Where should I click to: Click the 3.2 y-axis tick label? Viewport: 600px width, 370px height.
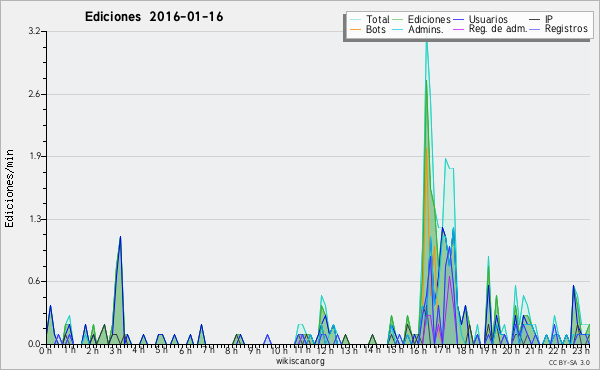click(x=34, y=31)
